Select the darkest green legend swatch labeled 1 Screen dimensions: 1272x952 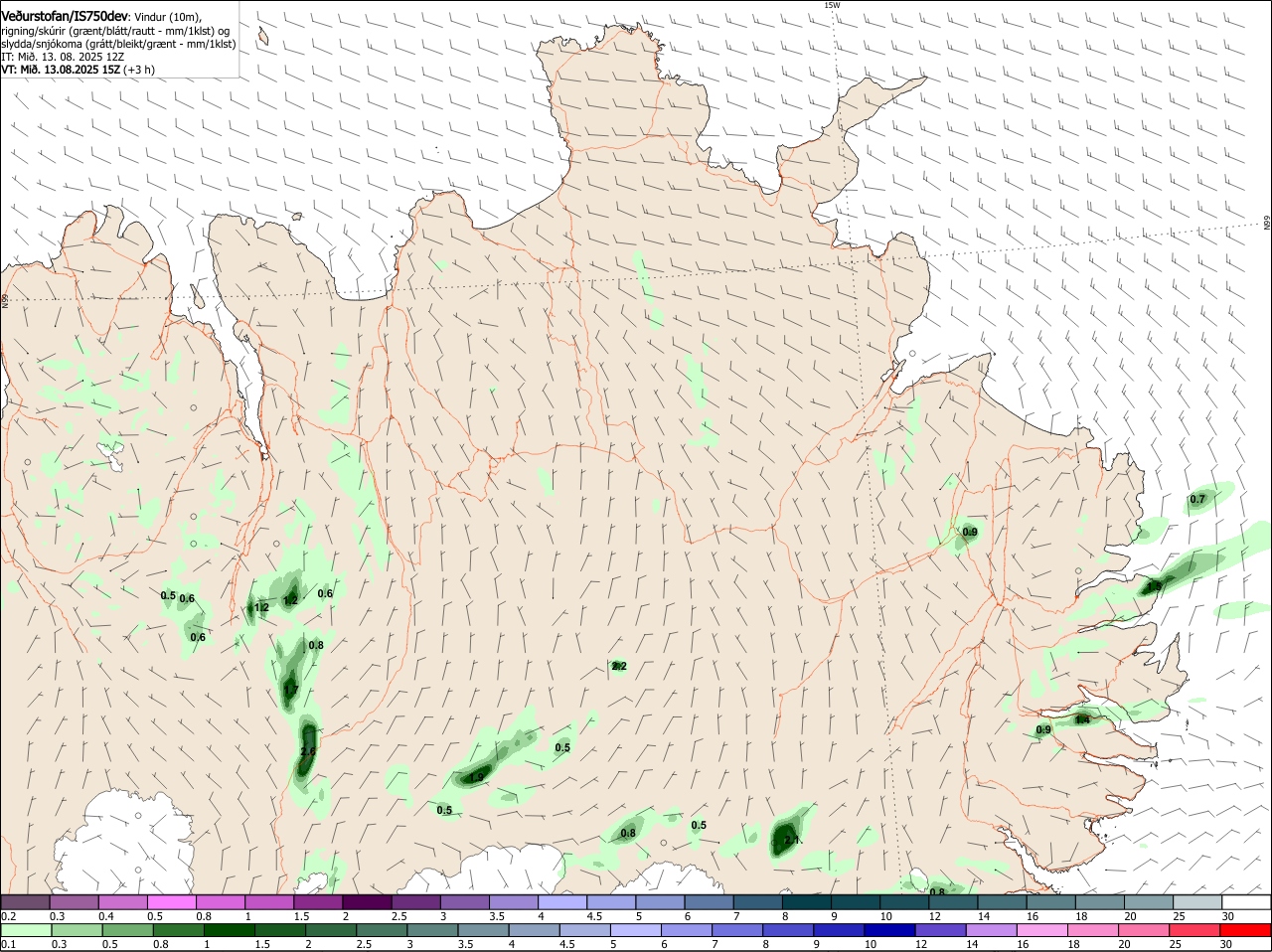point(228,930)
